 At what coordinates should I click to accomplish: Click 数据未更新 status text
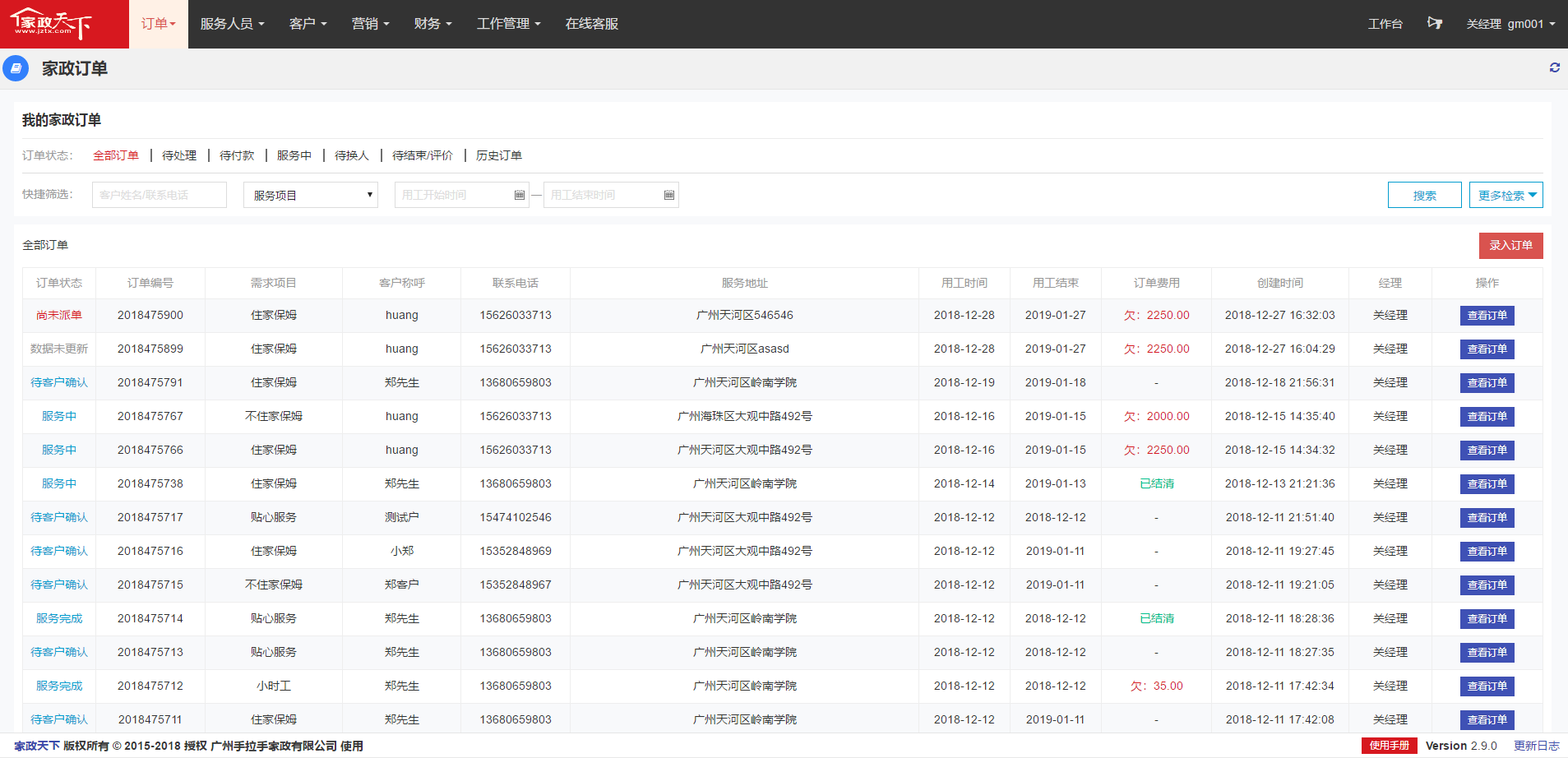[59, 349]
